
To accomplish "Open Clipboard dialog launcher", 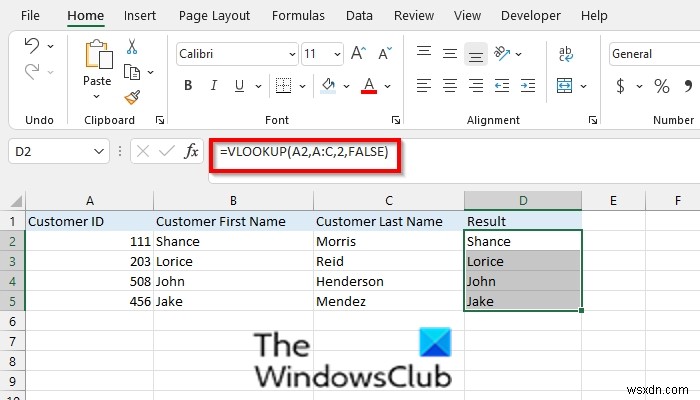I will pyautogui.click(x=160, y=120).
